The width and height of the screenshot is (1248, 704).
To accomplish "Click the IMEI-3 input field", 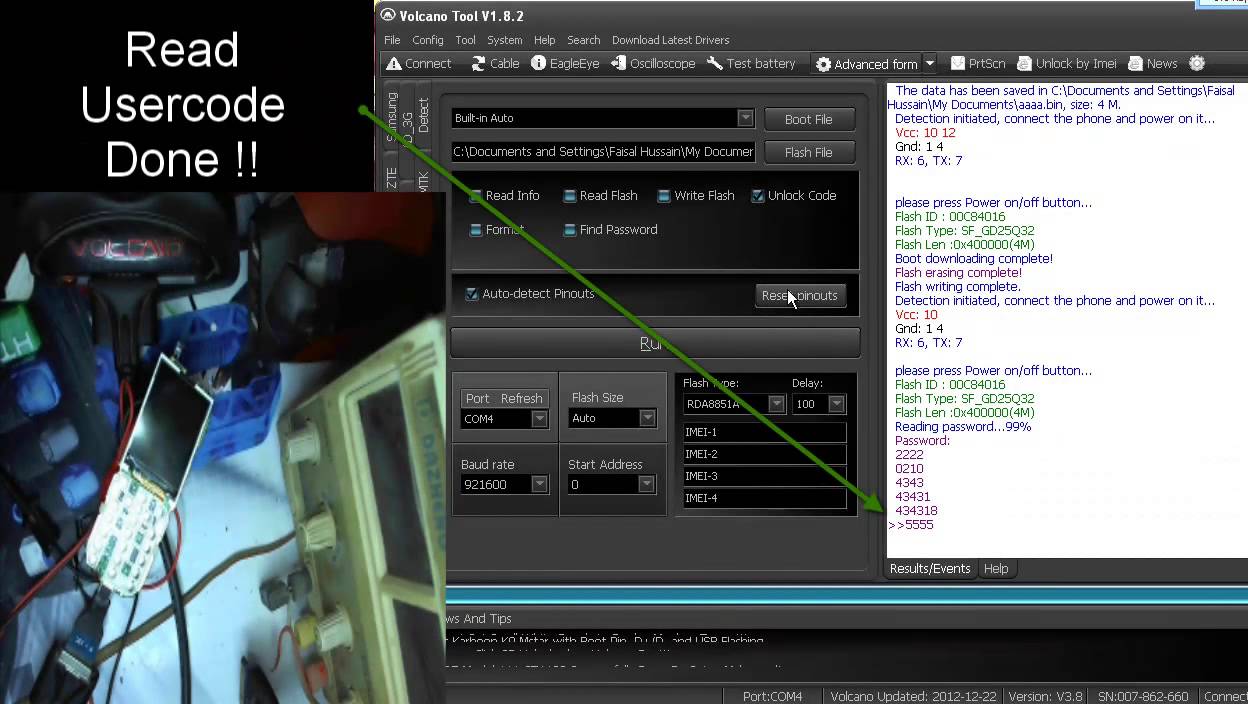I will coord(764,476).
